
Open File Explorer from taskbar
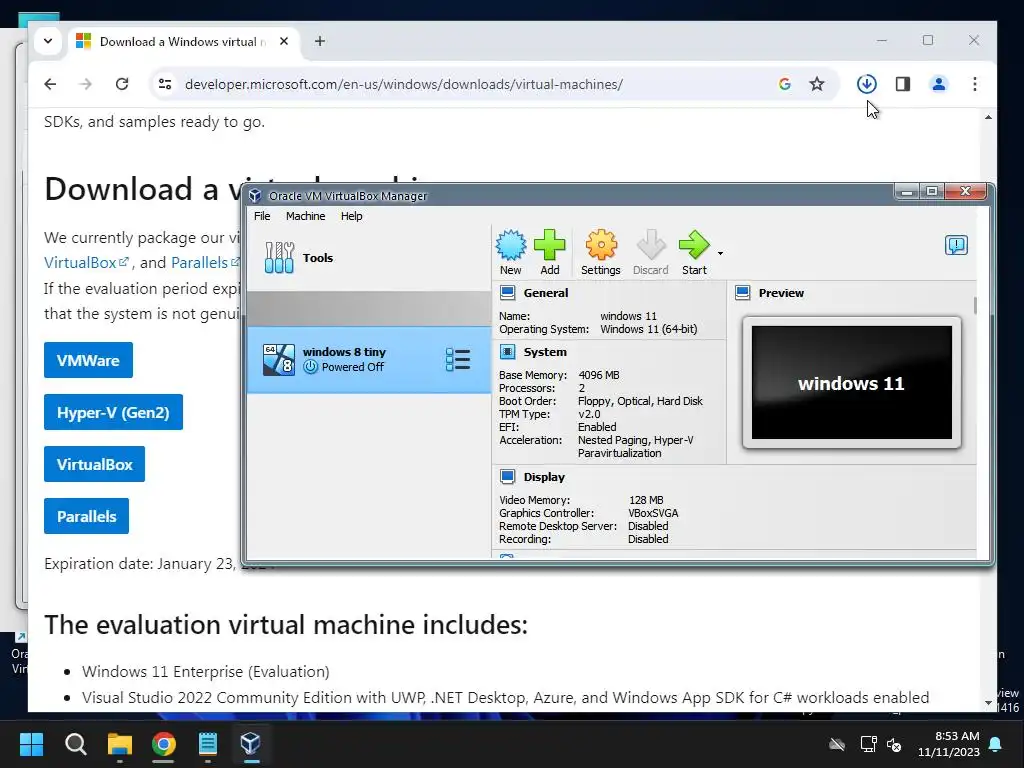120,744
